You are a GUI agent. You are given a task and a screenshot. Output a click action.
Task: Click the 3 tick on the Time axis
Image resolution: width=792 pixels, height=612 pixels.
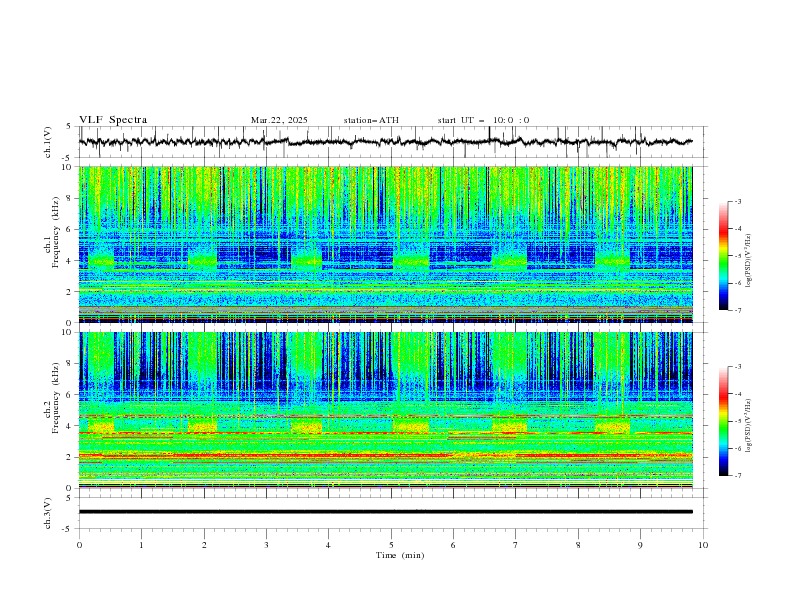266,545
